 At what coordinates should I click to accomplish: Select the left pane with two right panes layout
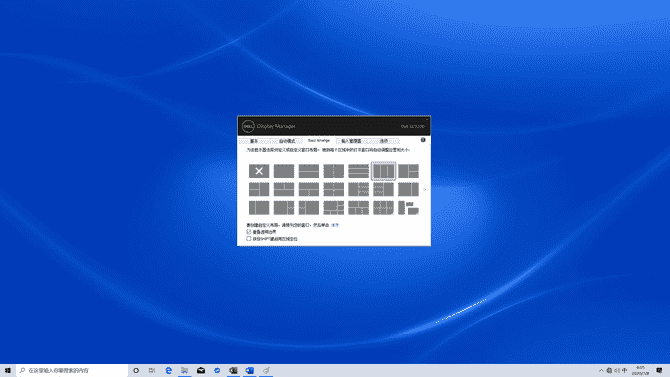click(x=408, y=171)
